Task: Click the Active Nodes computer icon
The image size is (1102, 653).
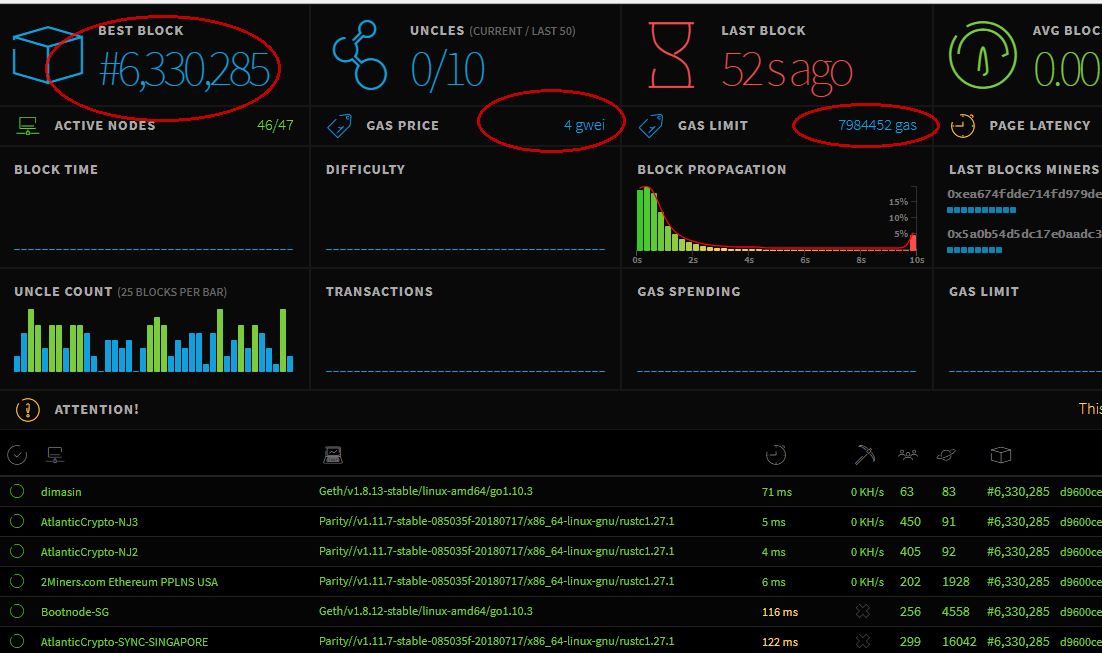Action: [27, 126]
